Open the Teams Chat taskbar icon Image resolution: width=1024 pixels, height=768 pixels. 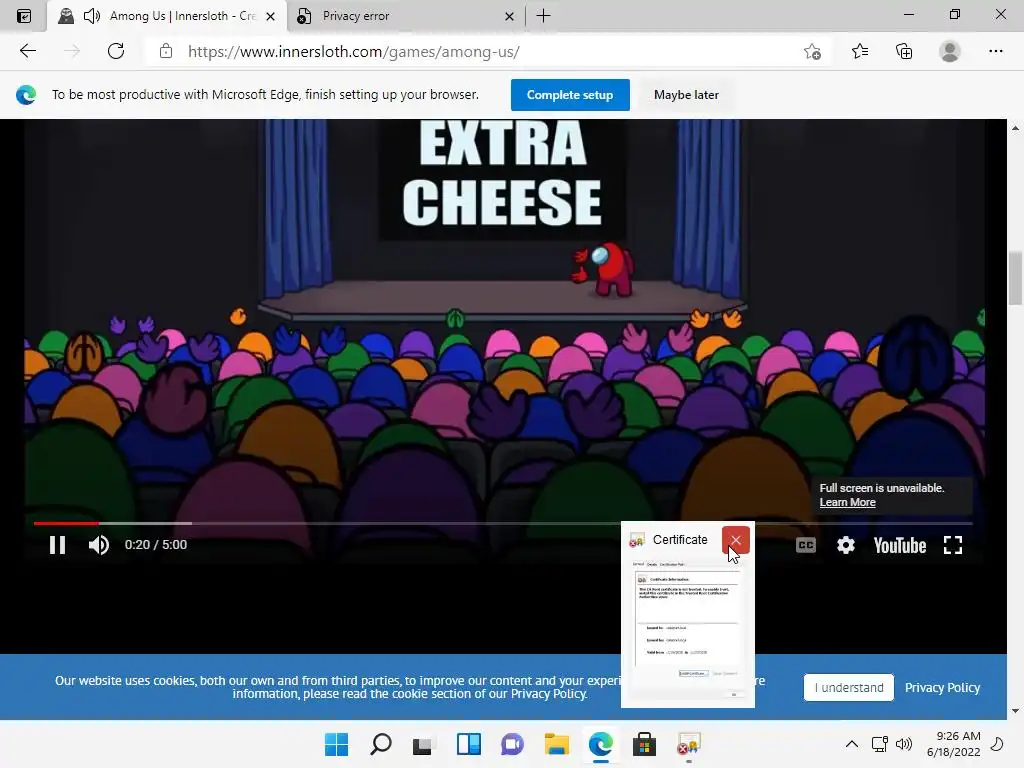tap(513, 744)
